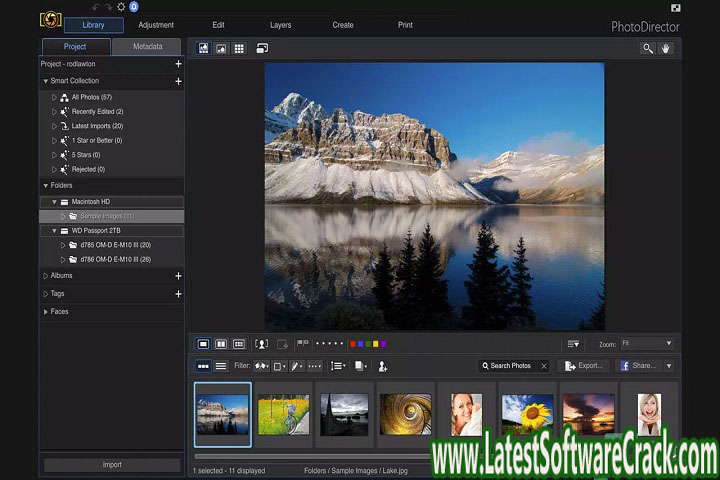The height and width of the screenshot is (480, 720).
Task: Set star rating using dots
Action: pos(329,343)
